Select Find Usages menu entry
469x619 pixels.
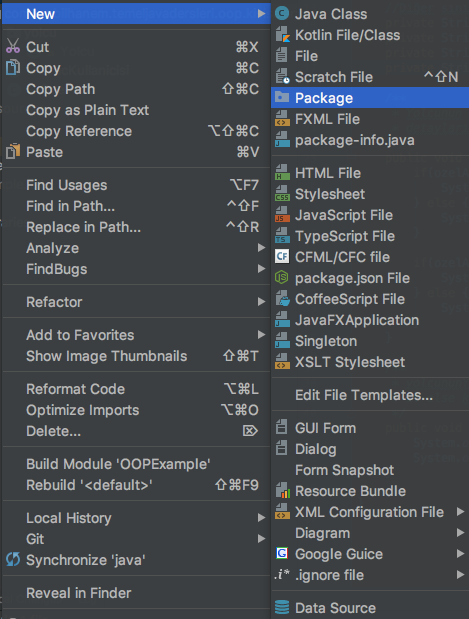pyautogui.click(x=136, y=185)
